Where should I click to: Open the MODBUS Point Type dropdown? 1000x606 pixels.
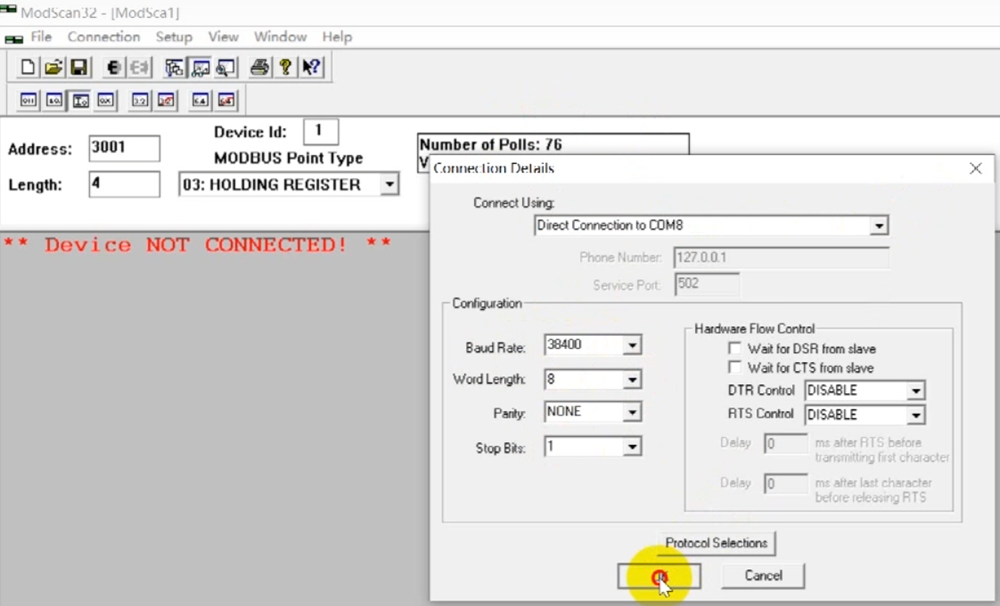coord(390,185)
